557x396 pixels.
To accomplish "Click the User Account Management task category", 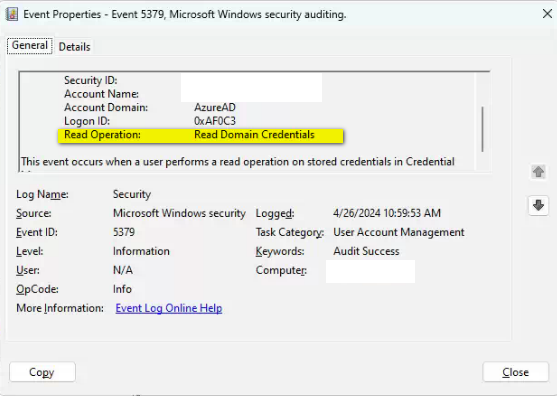I will pyautogui.click(x=399, y=232).
